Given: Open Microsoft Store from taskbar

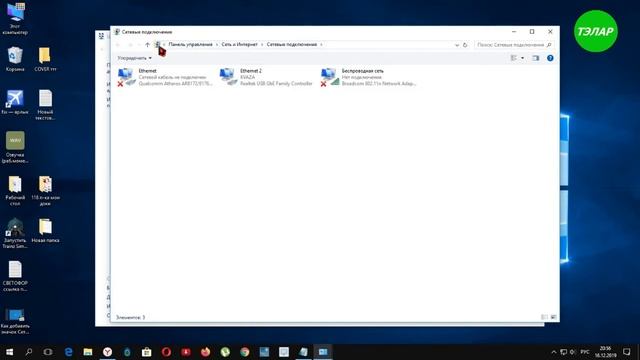Looking at the screenshot, I should click(x=147, y=352).
